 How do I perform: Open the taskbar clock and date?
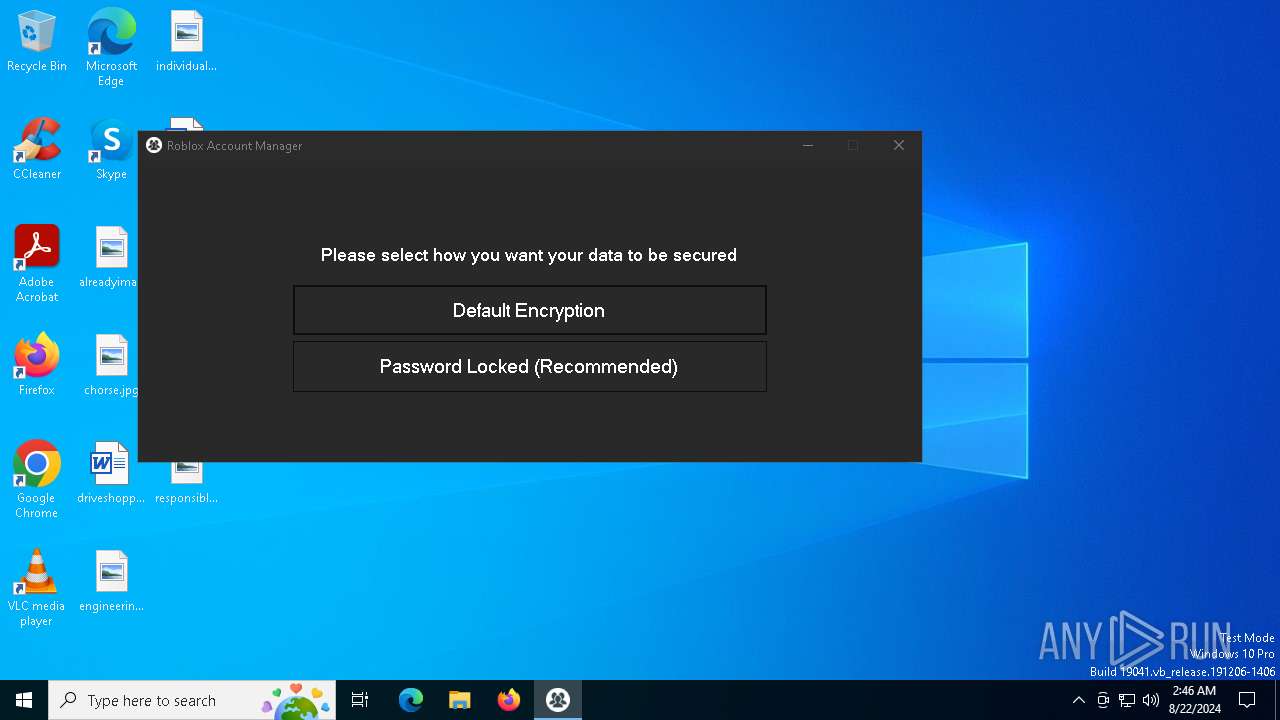pyautogui.click(x=1194, y=700)
